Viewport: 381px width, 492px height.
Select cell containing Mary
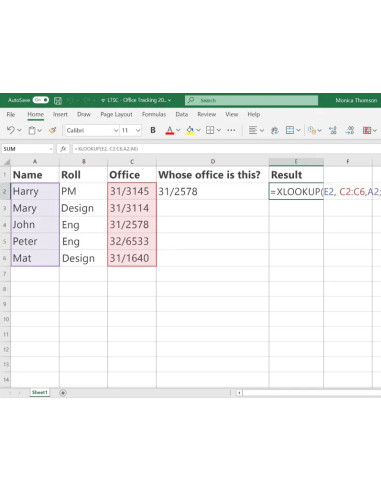pyautogui.click(x=35, y=208)
